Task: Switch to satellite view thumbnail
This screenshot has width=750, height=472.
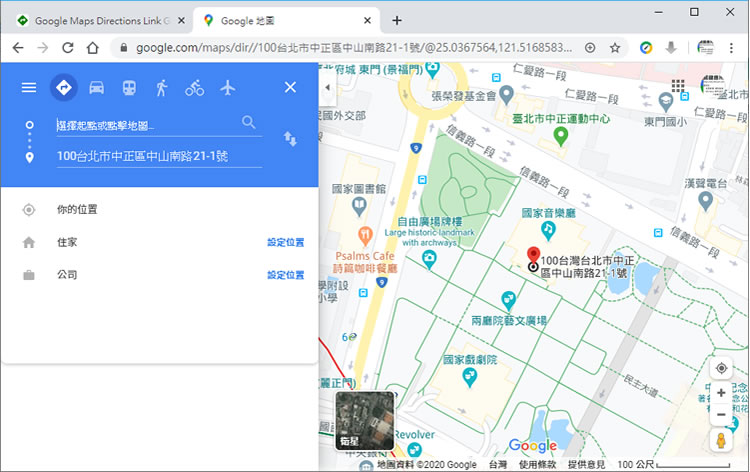Action: pos(364,421)
